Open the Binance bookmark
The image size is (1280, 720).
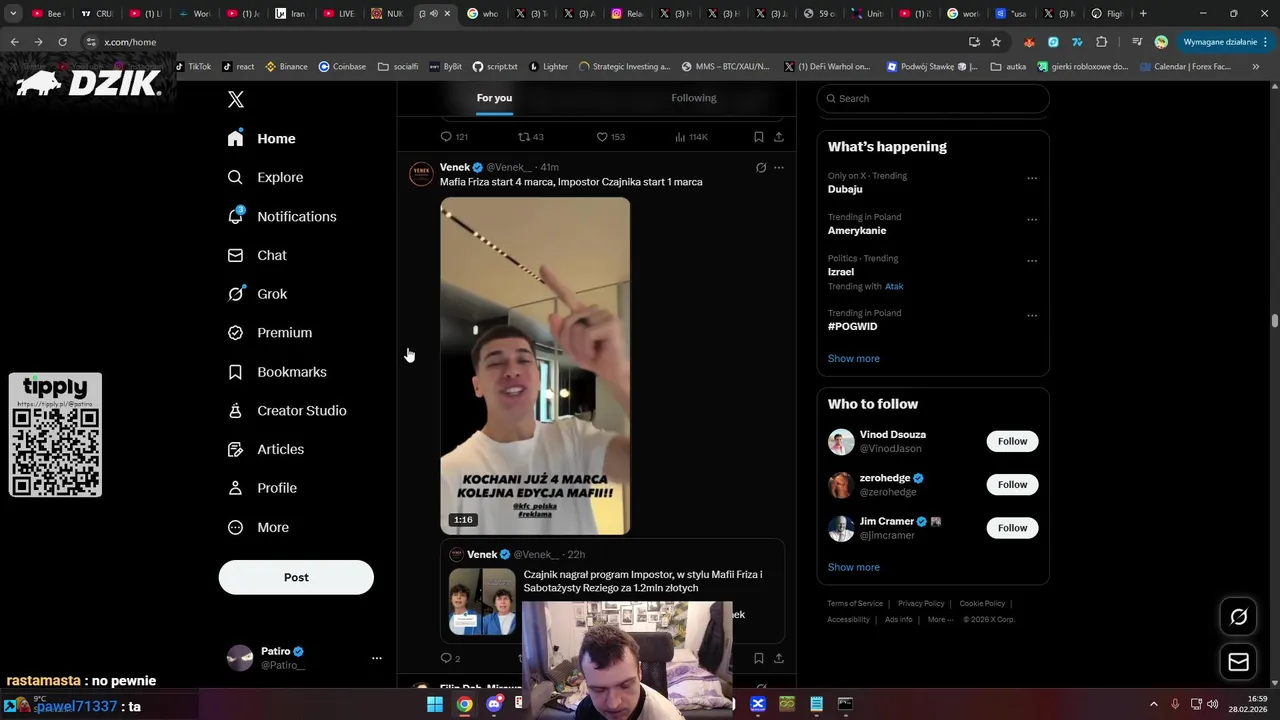point(286,67)
